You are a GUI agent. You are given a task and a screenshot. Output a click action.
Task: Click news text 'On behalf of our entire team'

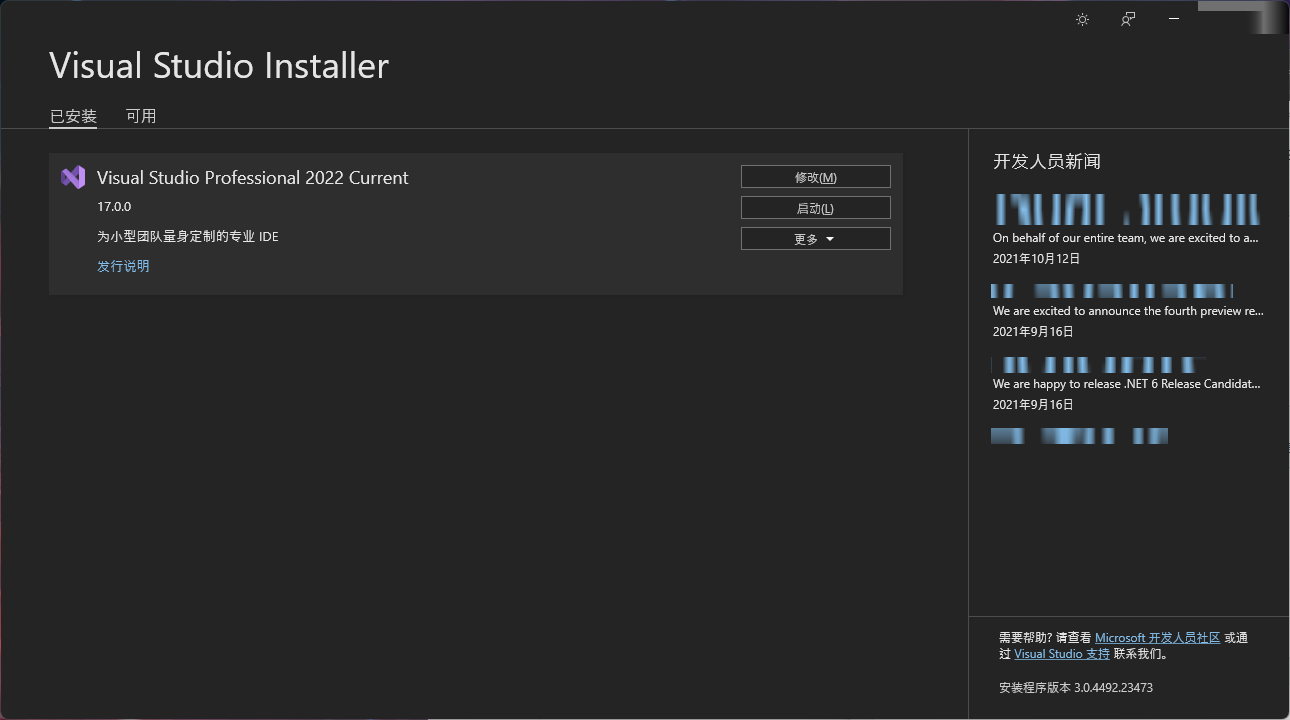[x=1070, y=238]
